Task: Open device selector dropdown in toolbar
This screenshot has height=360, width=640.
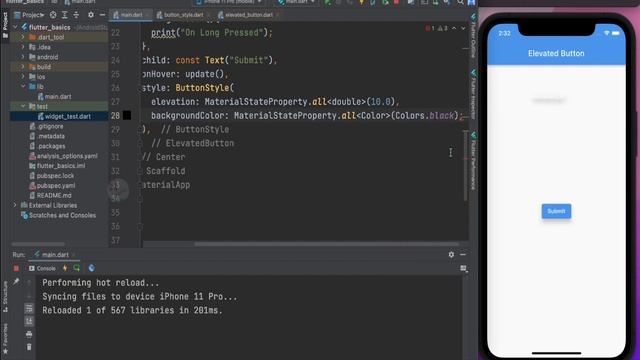Action: 229,2
